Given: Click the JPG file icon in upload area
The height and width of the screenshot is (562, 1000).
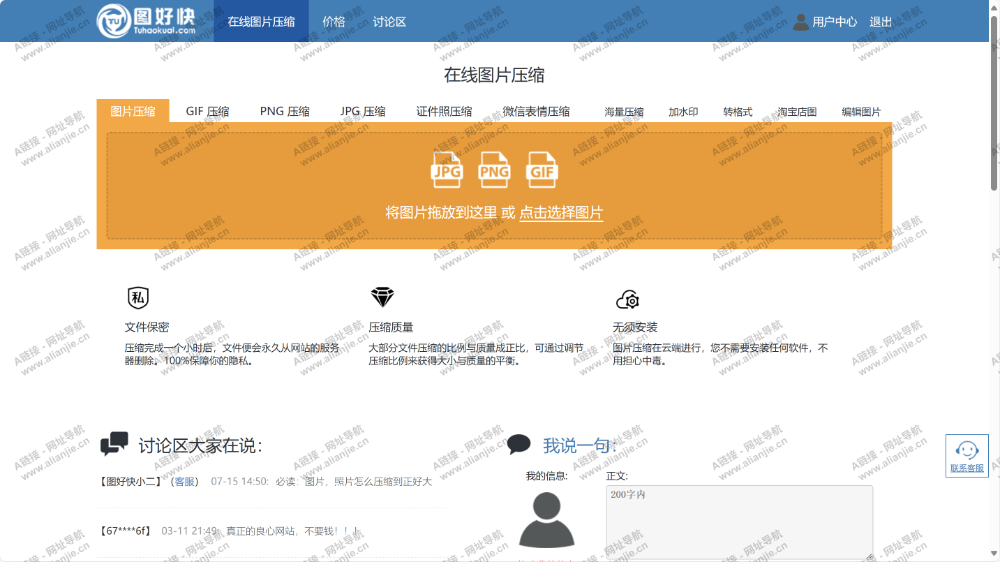Looking at the screenshot, I should (447, 170).
